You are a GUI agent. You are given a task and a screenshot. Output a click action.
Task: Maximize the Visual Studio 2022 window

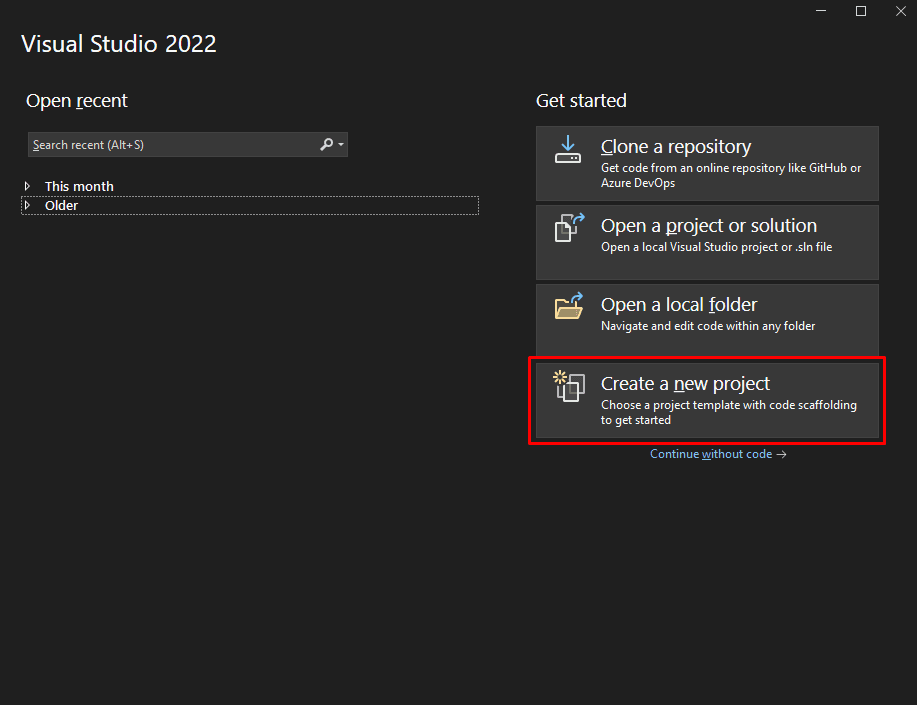(x=861, y=11)
